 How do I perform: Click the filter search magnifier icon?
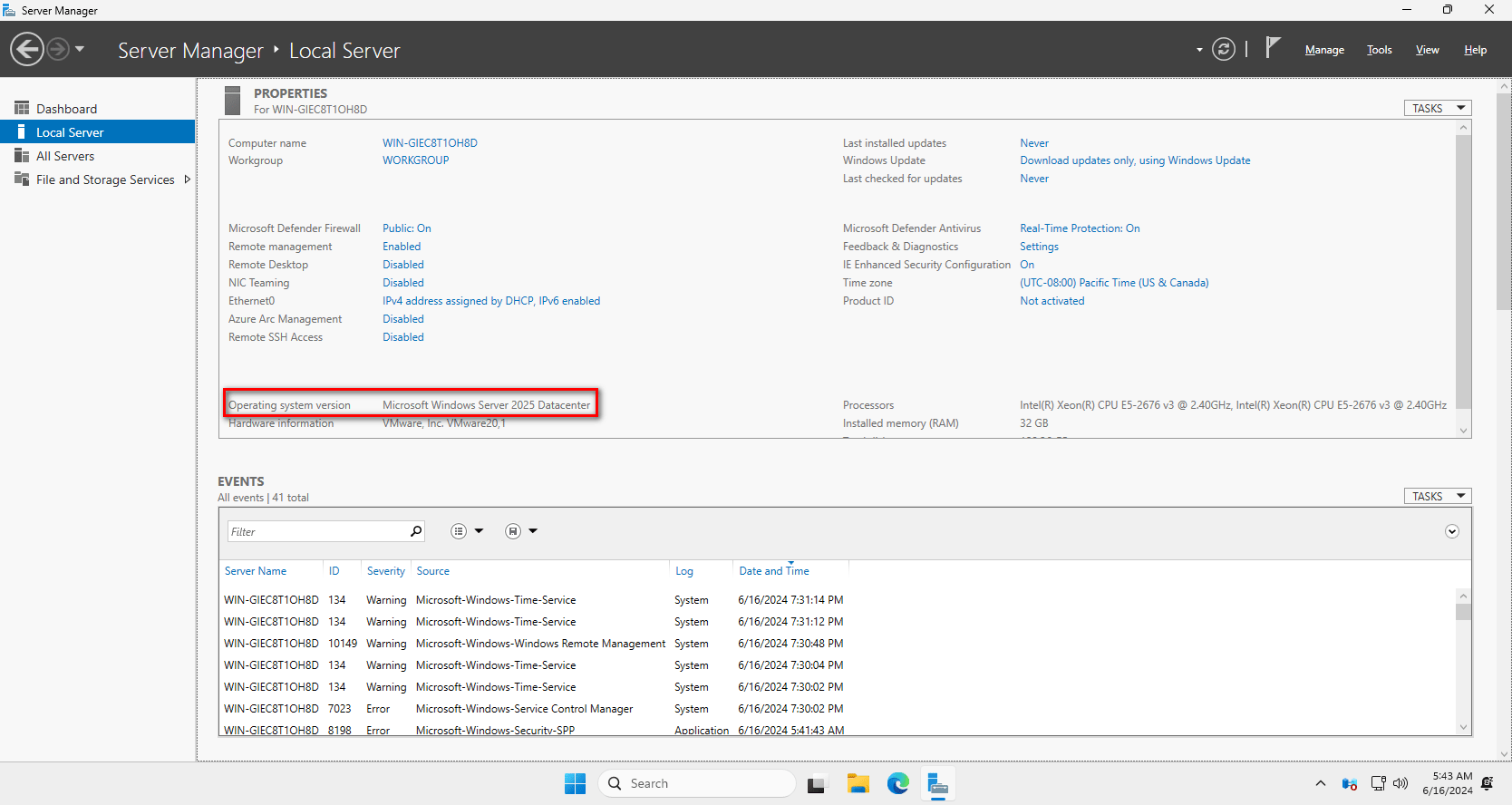pyautogui.click(x=416, y=531)
